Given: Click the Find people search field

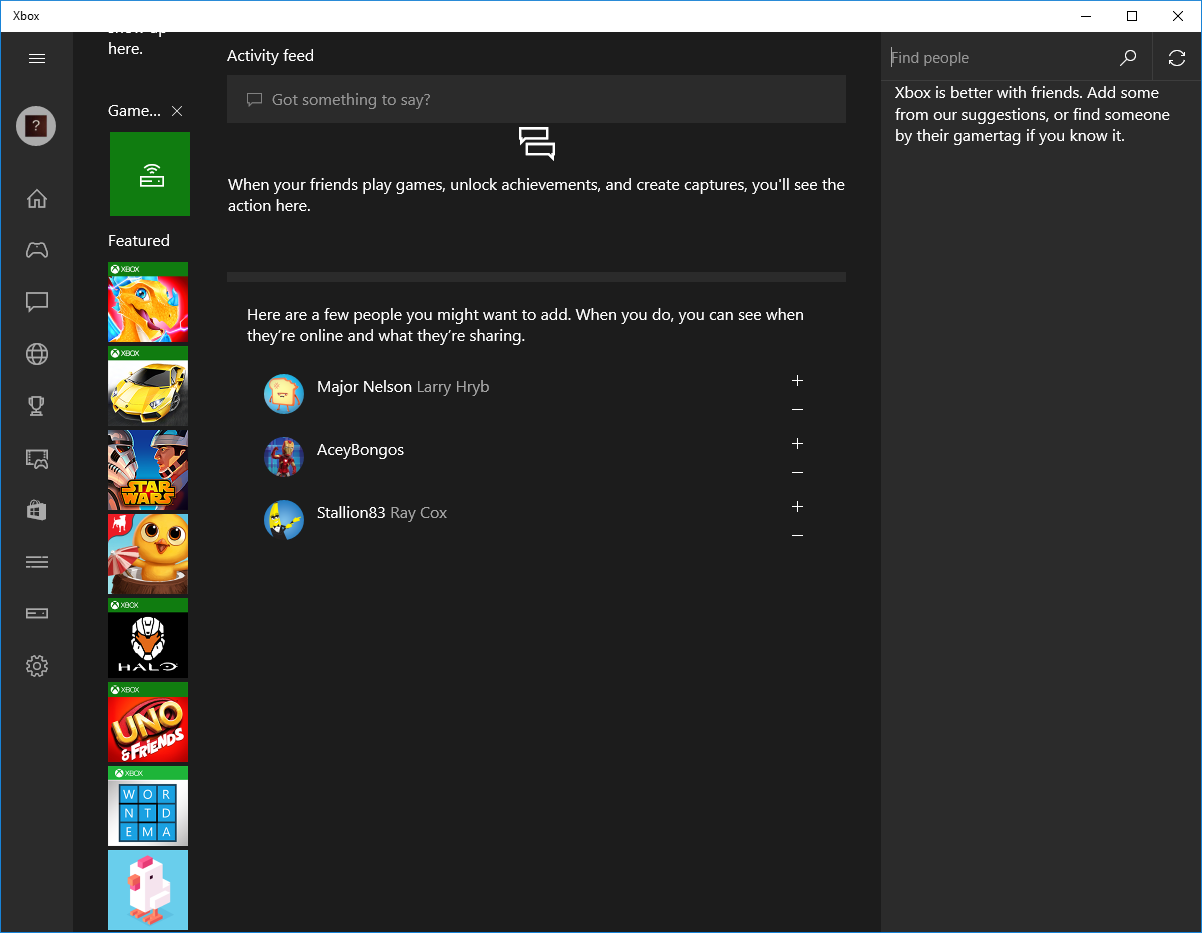Looking at the screenshot, I should pos(1000,58).
